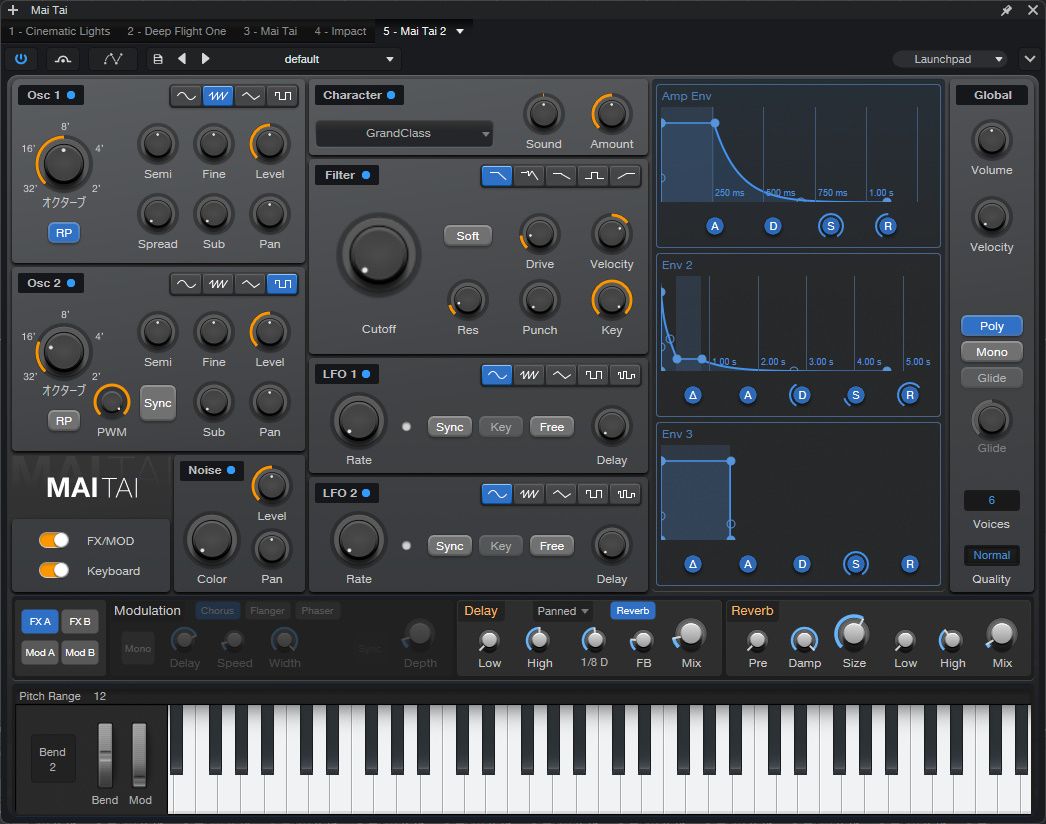The image size is (1046, 824).
Task: Click the power bypass icon
Action: click(x=21, y=59)
